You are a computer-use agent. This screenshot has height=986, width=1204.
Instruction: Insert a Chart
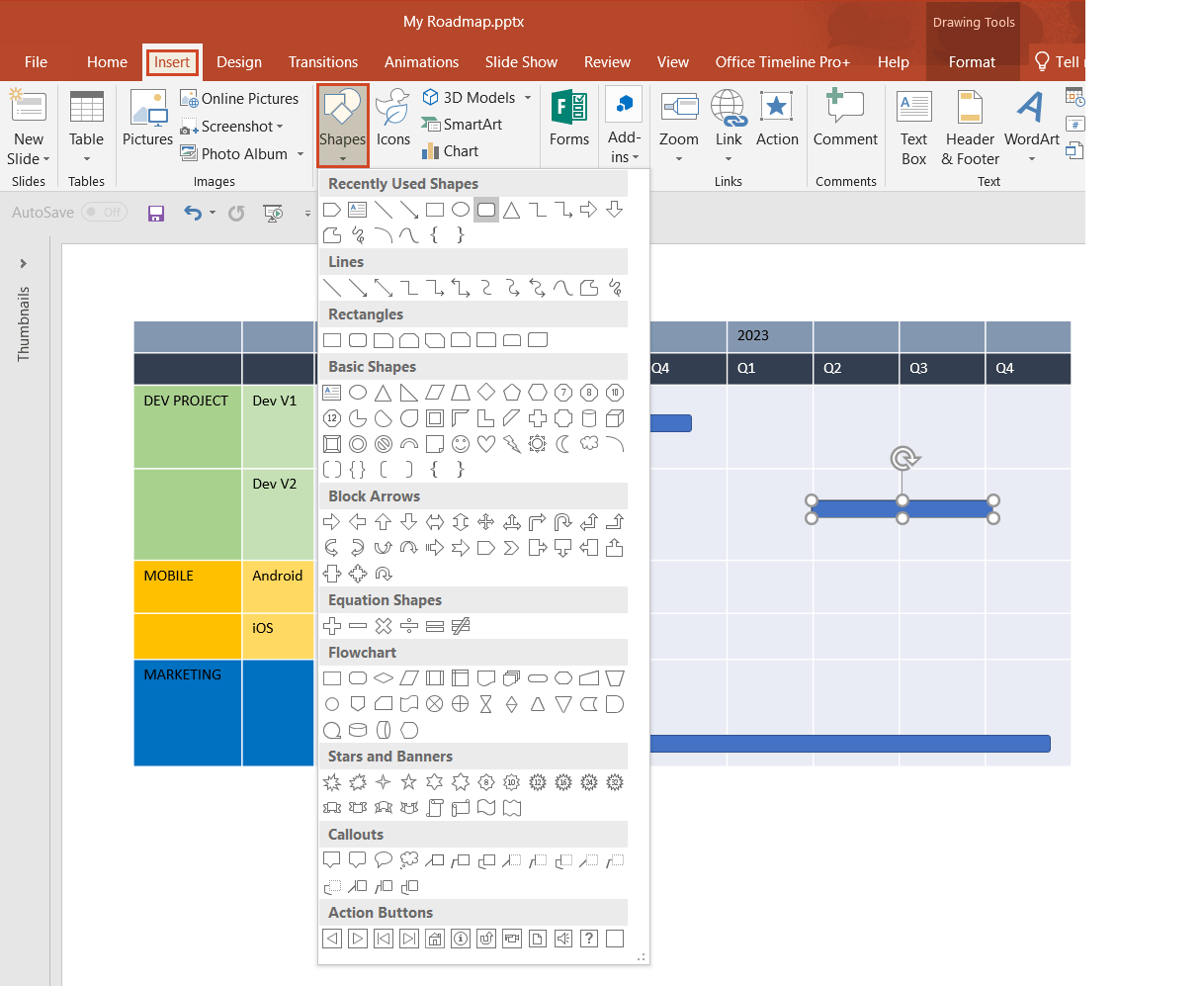point(450,151)
